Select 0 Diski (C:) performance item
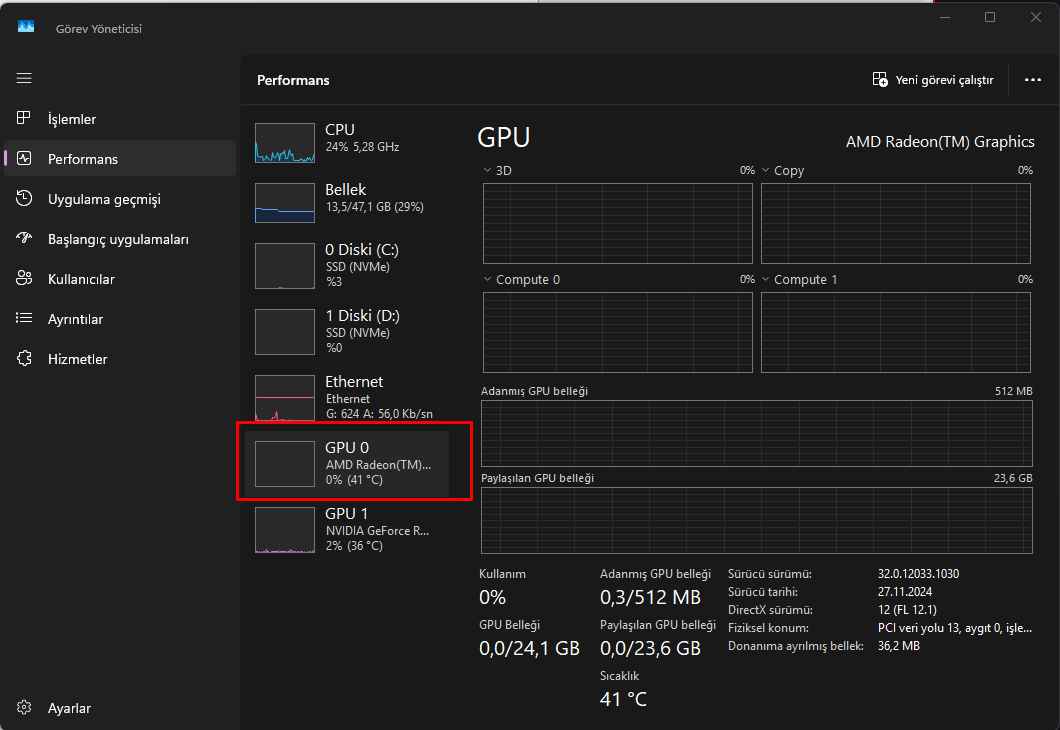The width and height of the screenshot is (1060, 730). coord(346,265)
